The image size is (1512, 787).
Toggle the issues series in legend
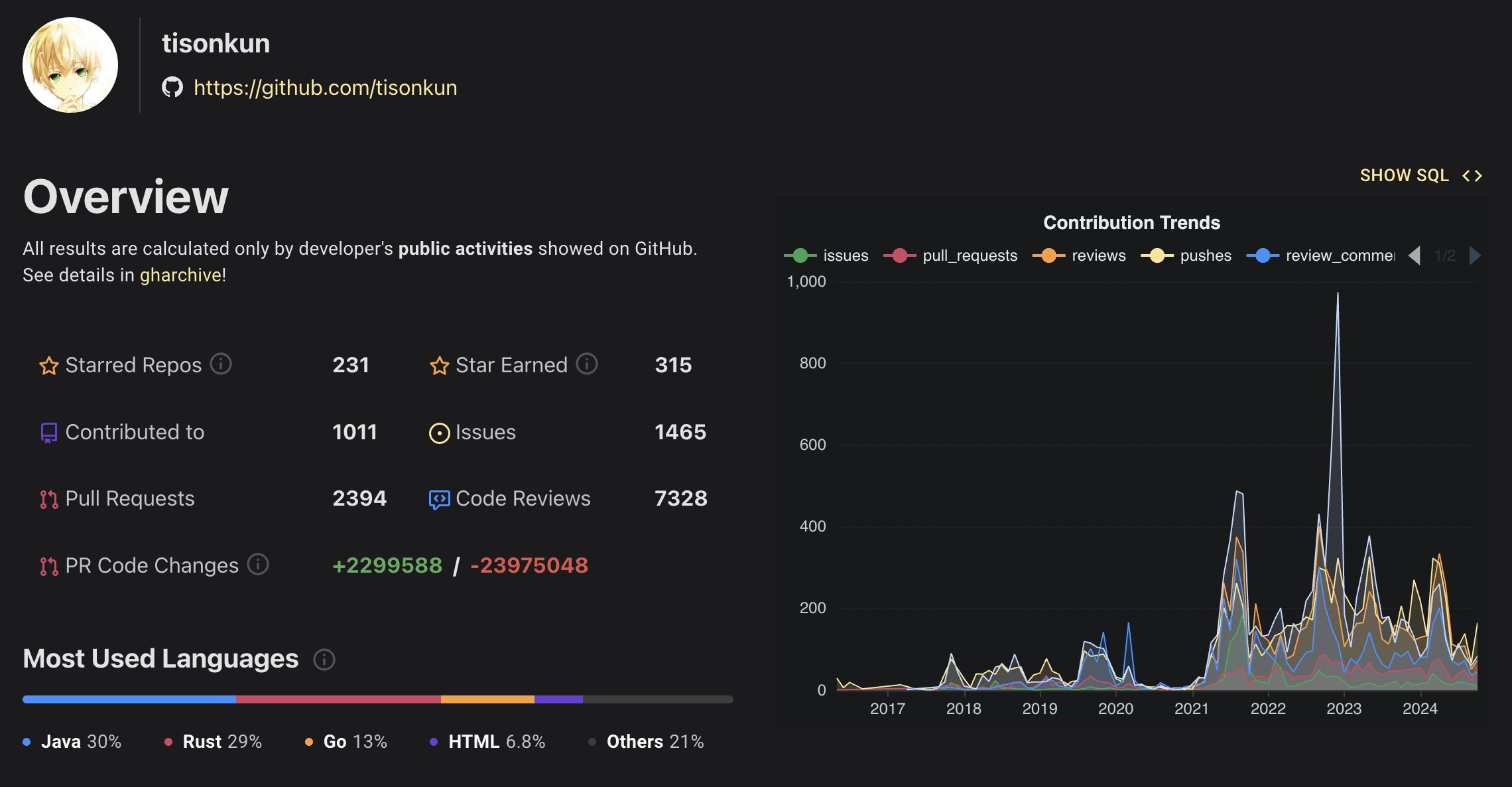tap(826, 255)
